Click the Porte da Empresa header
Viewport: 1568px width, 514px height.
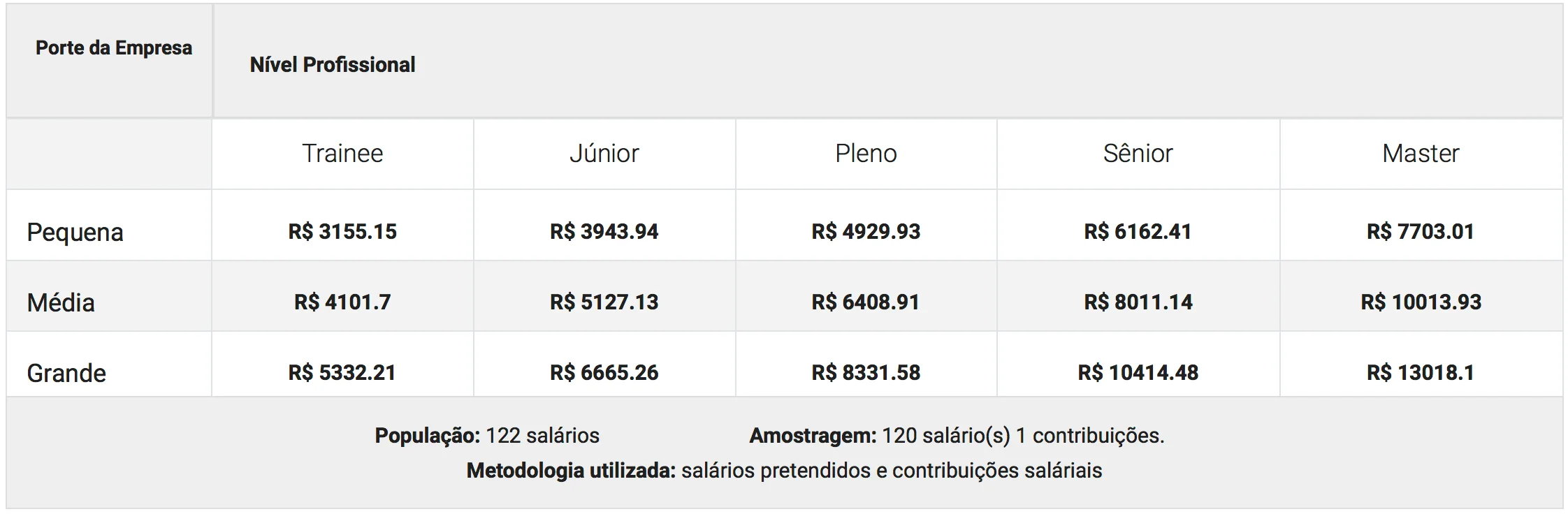tap(113, 48)
